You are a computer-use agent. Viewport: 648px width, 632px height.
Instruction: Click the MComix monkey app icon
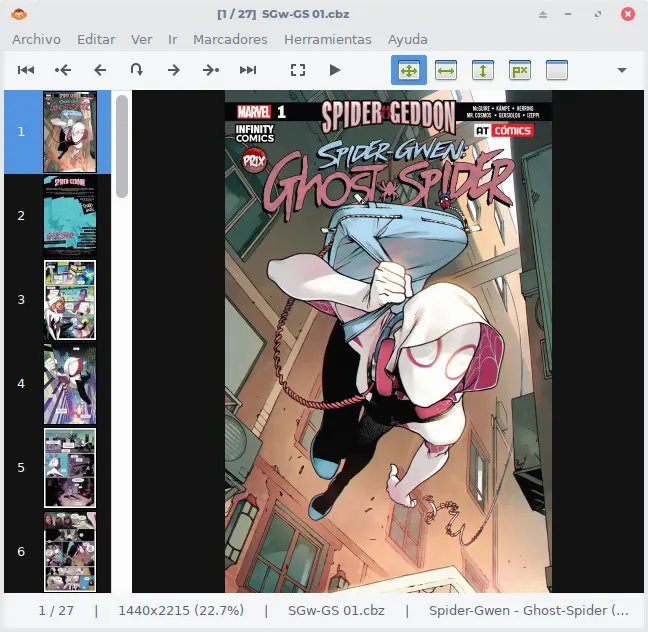coord(19,14)
